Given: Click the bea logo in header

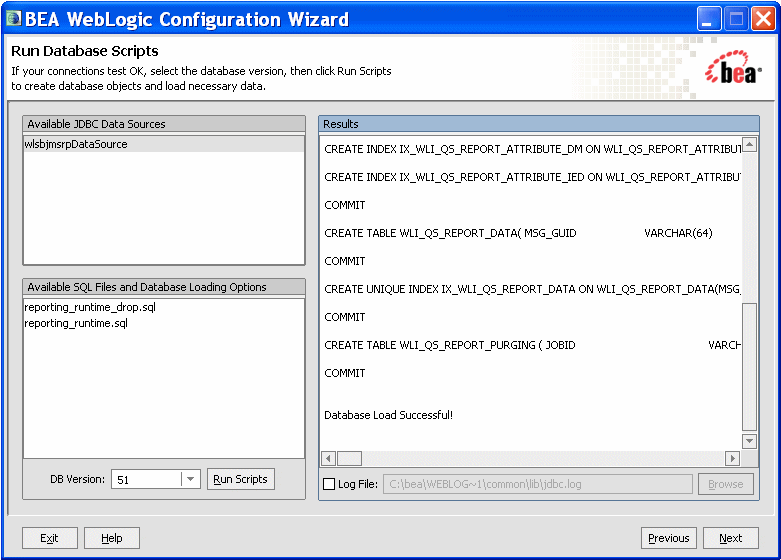Looking at the screenshot, I should [x=732, y=72].
